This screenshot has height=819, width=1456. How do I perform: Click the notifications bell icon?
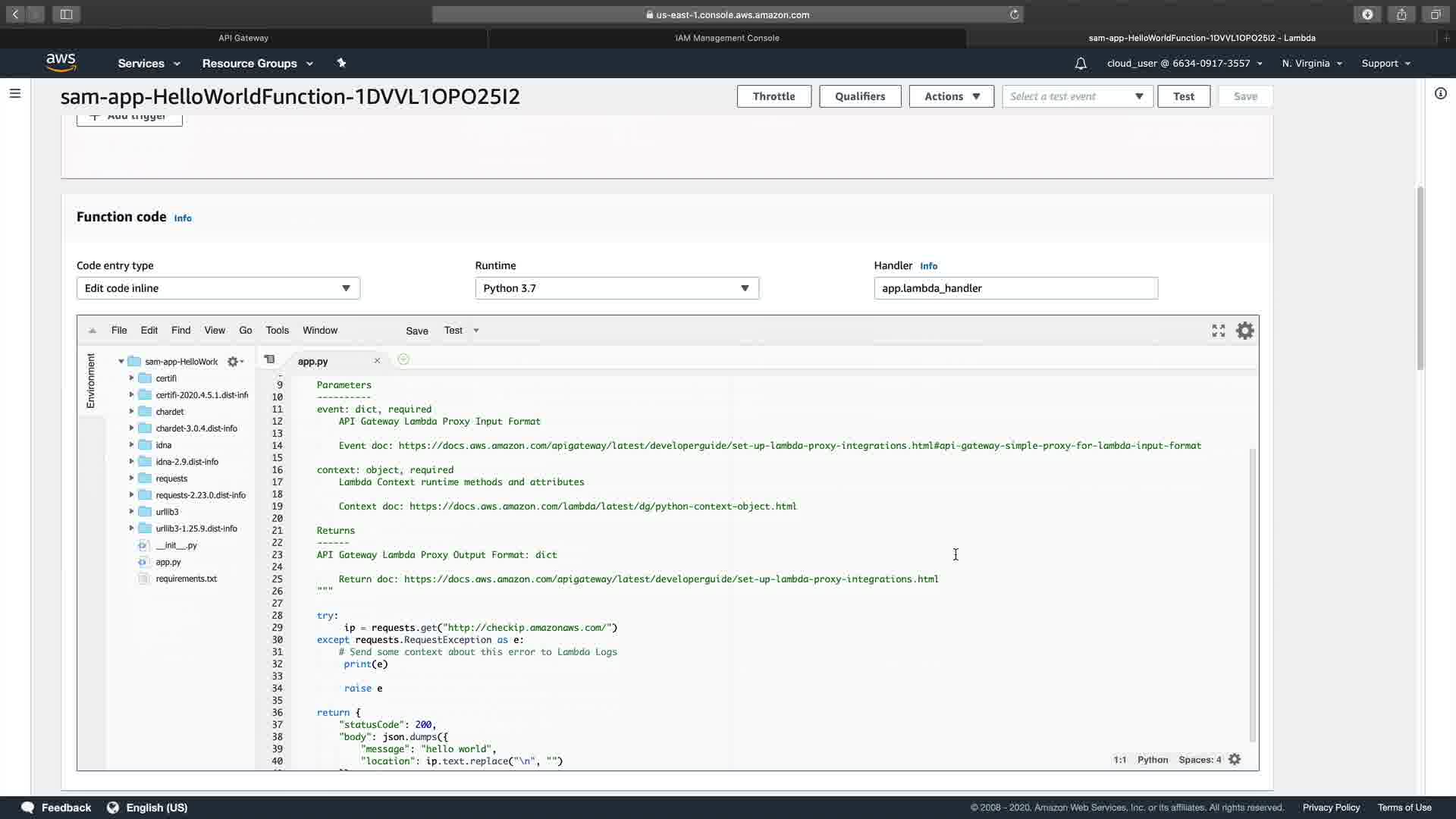pos(1081,64)
